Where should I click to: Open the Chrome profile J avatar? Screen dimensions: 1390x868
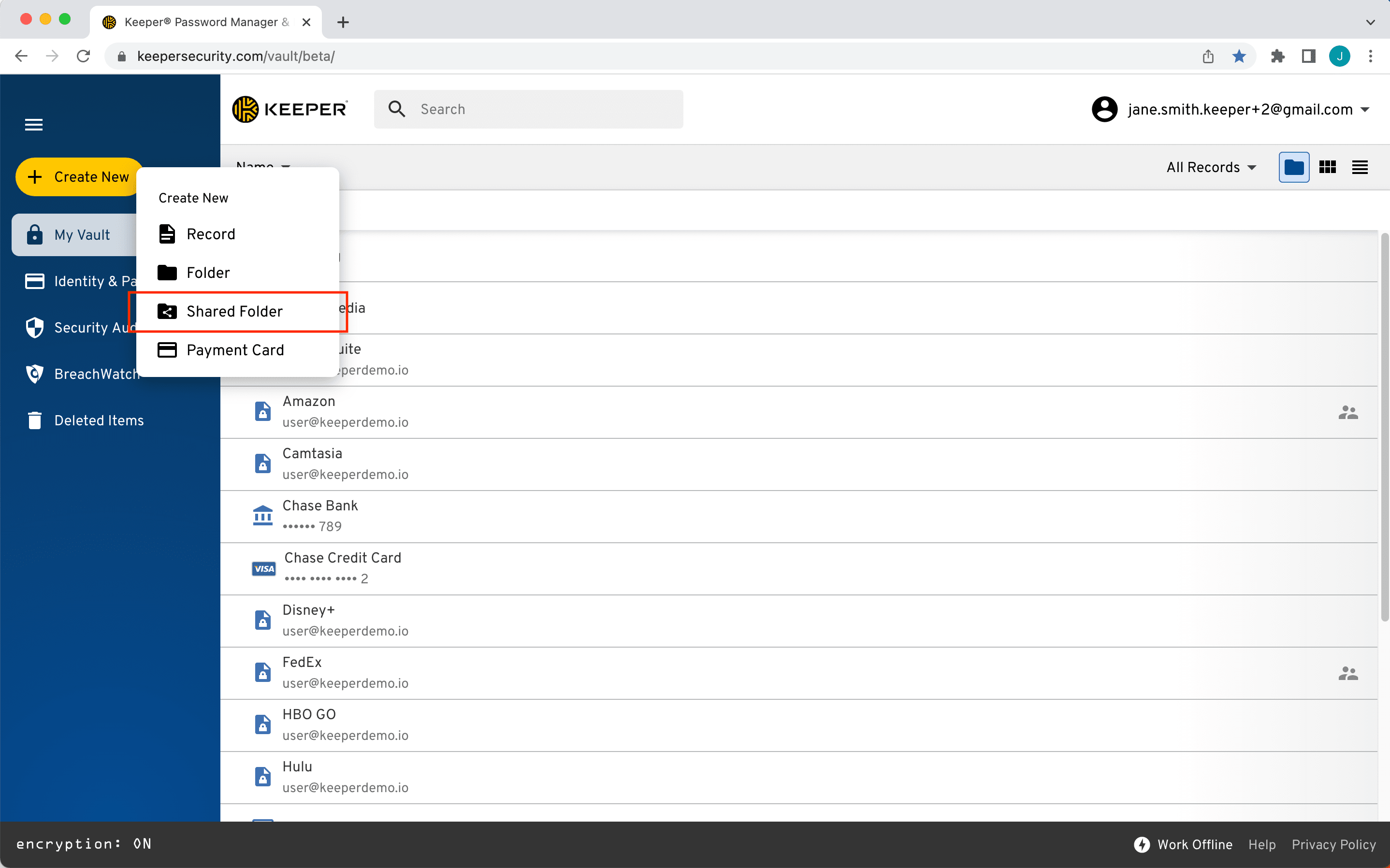tap(1339, 56)
